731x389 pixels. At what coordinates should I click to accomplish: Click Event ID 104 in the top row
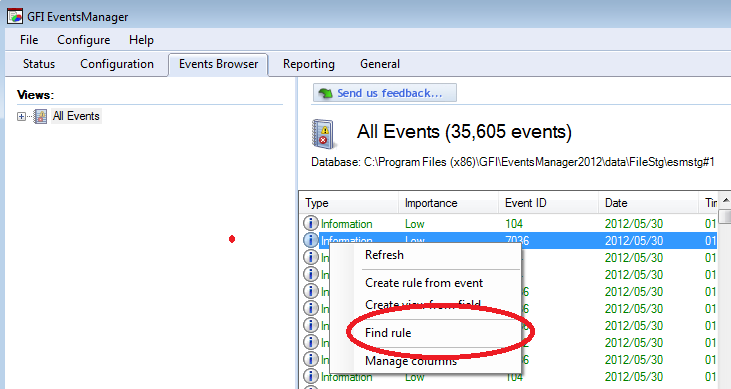coord(514,224)
